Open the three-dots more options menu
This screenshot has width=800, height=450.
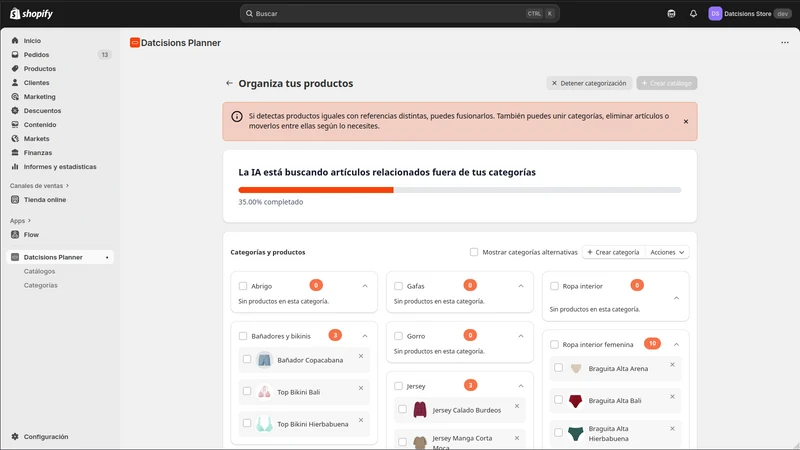[x=785, y=42]
